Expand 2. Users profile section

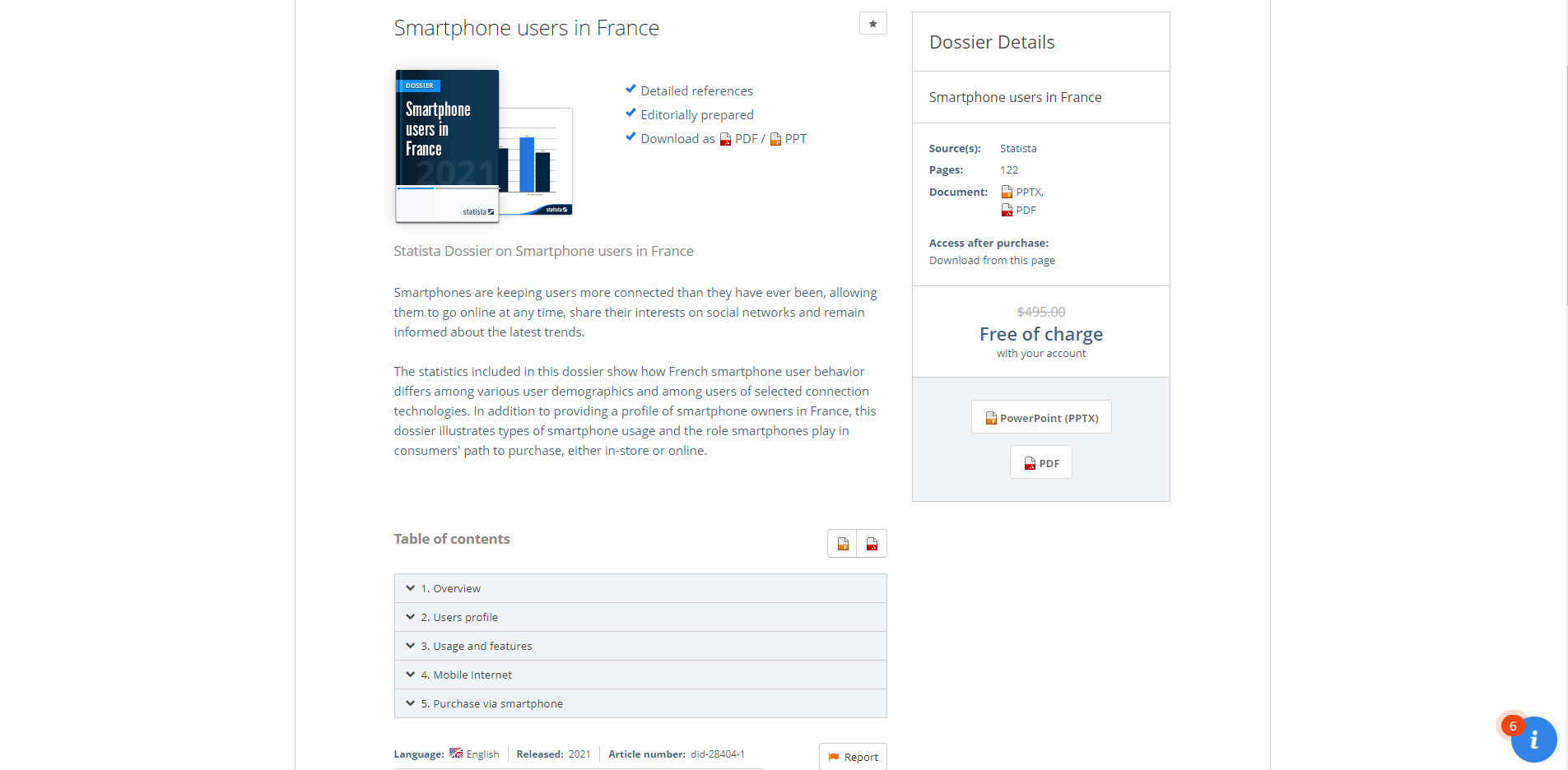(640, 617)
